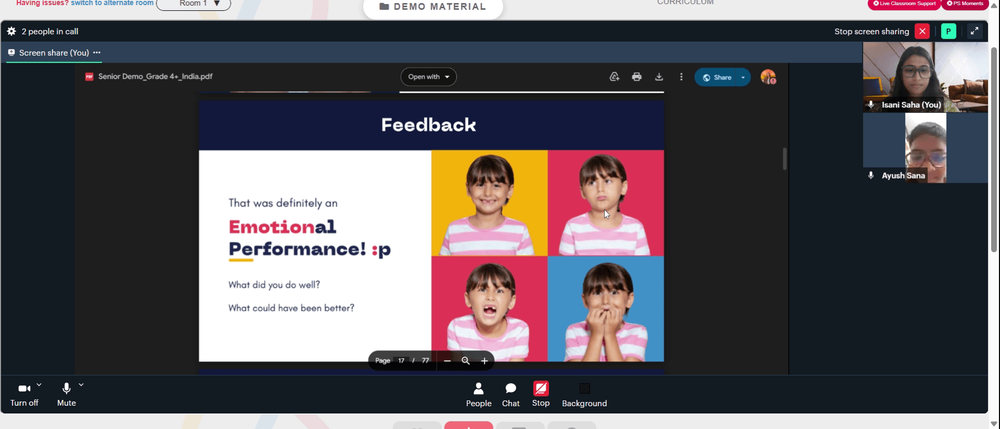Open Room 1 selector dropdown

pyautogui.click(x=194, y=4)
